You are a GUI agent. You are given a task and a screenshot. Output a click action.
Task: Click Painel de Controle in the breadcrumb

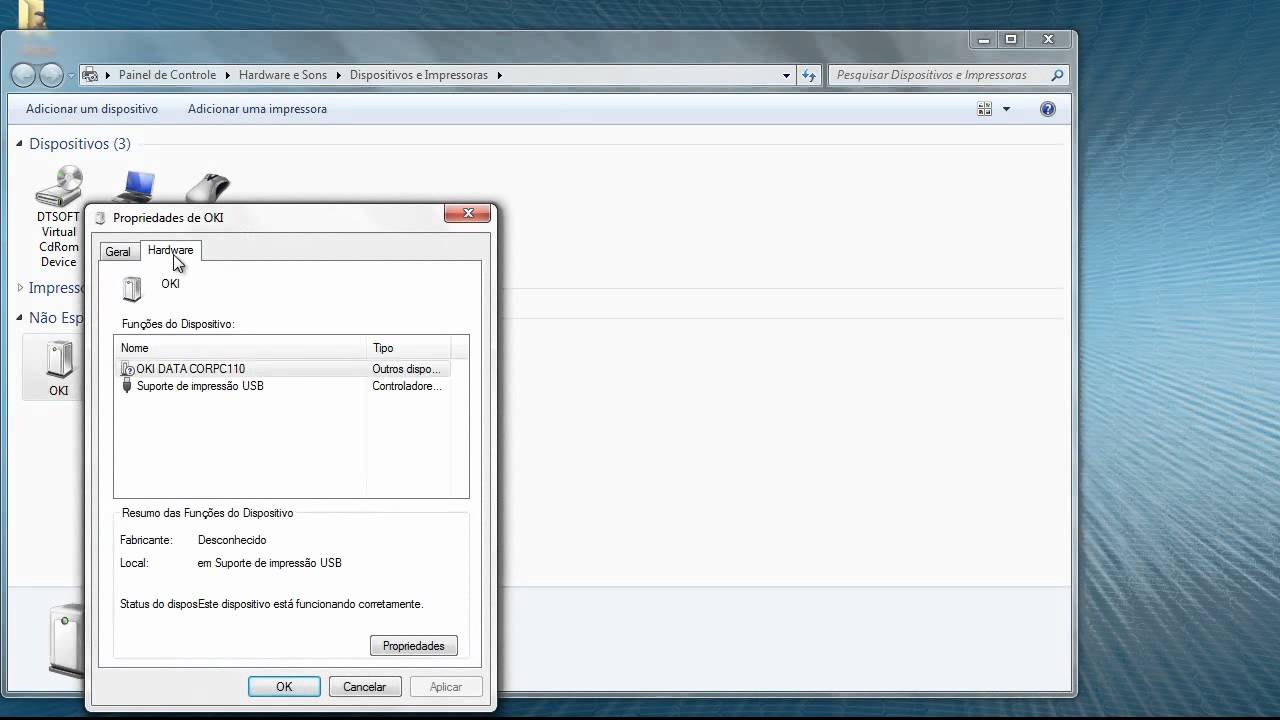(x=167, y=75)
